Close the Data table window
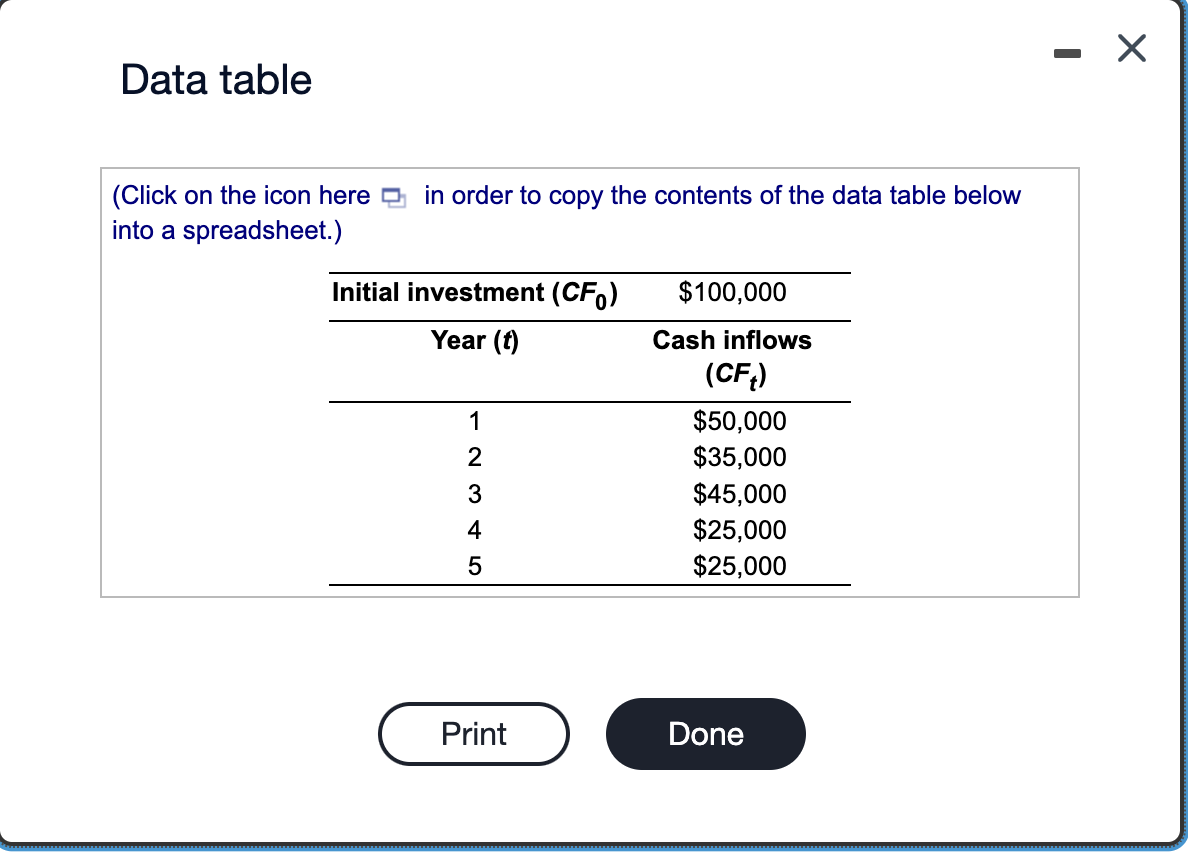Viewport: 1188px width, 866px height. tap(1131, 48)
